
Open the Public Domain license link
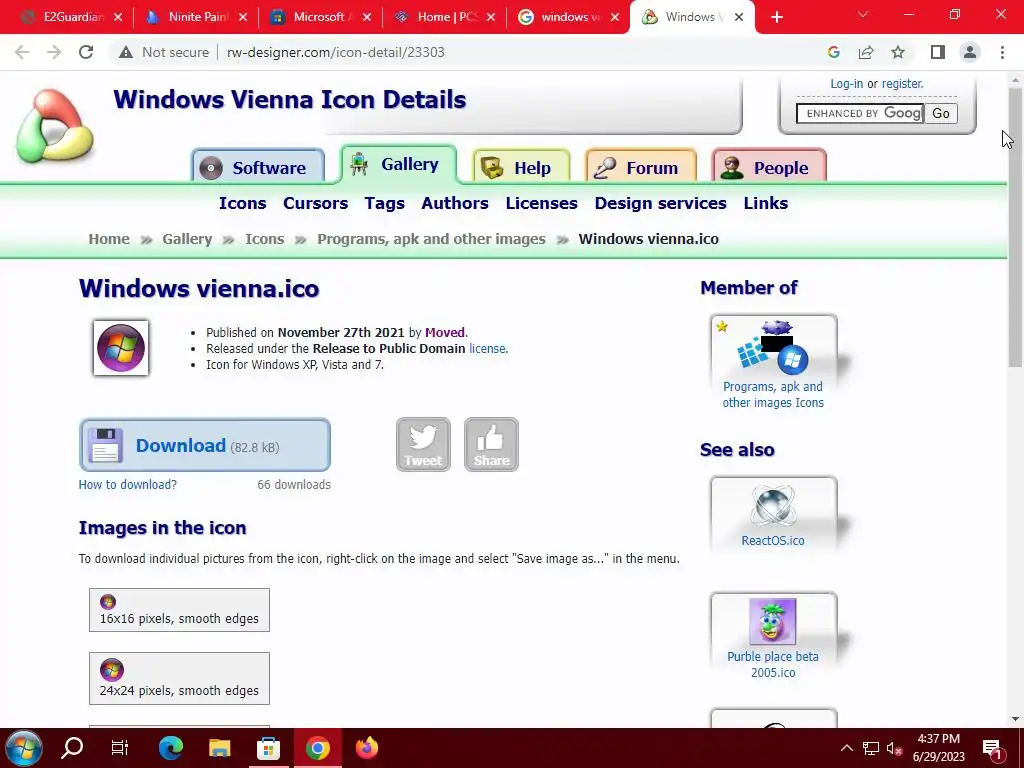click(487, 349)
